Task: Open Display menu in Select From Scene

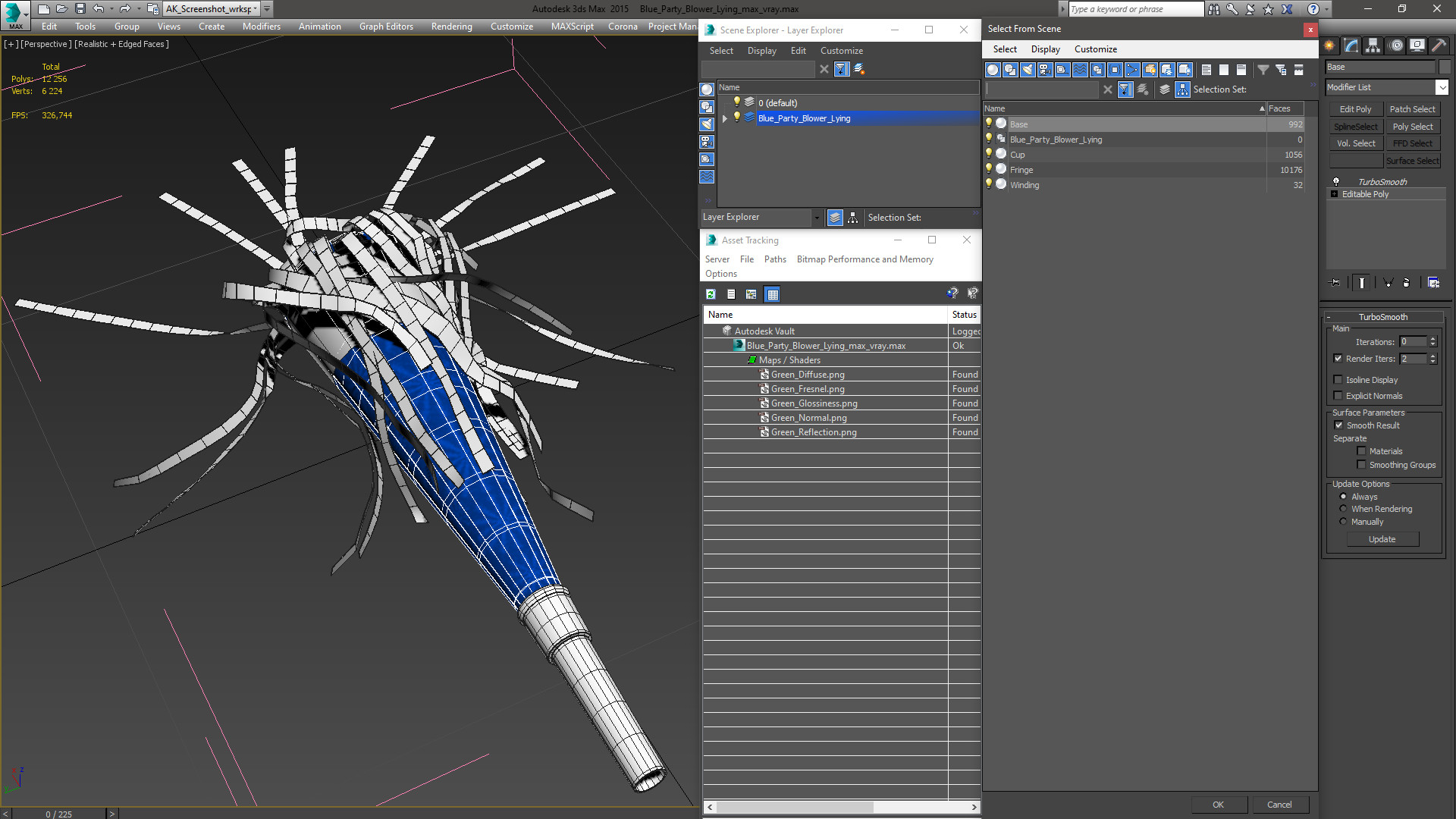Action: (x=1045, y=49)
